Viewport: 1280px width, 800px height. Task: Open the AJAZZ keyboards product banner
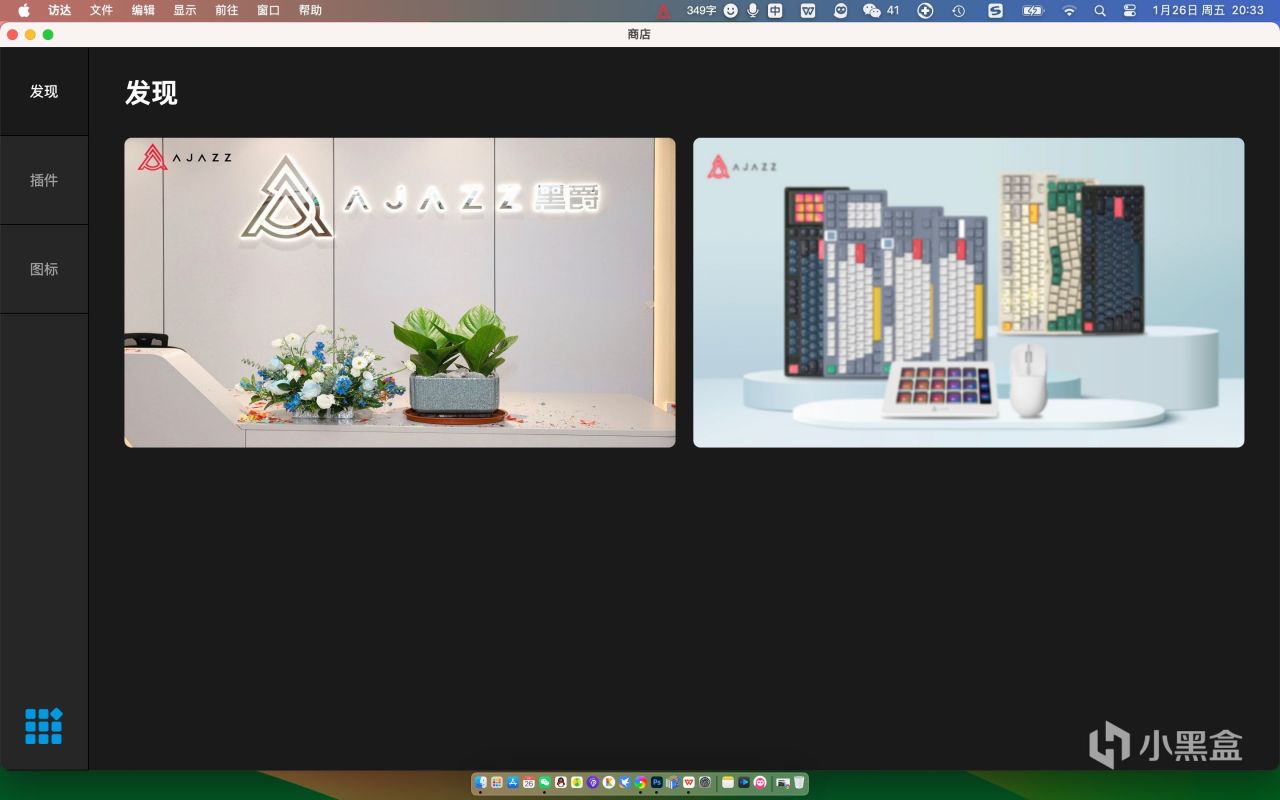point(969,292)
